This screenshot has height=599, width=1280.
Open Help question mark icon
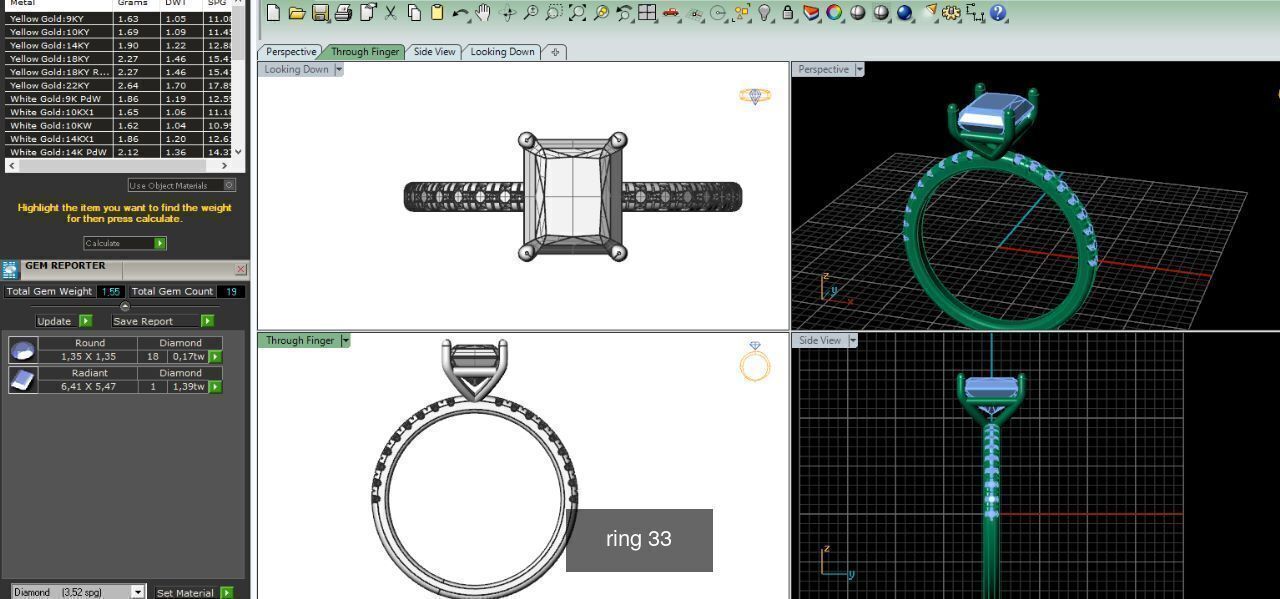point(998,13)
